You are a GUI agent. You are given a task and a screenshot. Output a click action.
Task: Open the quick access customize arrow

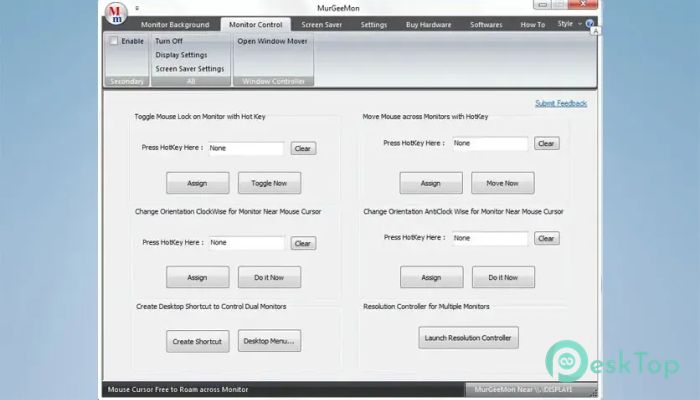pos(137,8)
